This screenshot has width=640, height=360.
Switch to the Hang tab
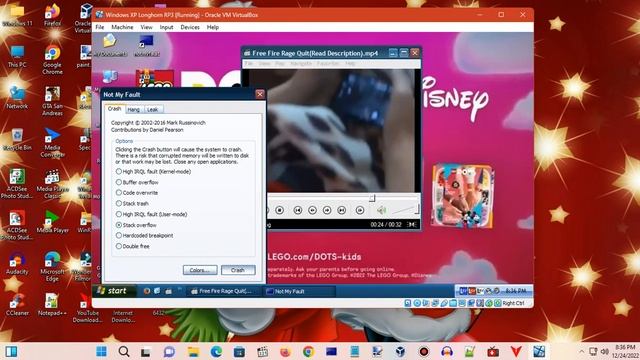click(x=133, y=109)
